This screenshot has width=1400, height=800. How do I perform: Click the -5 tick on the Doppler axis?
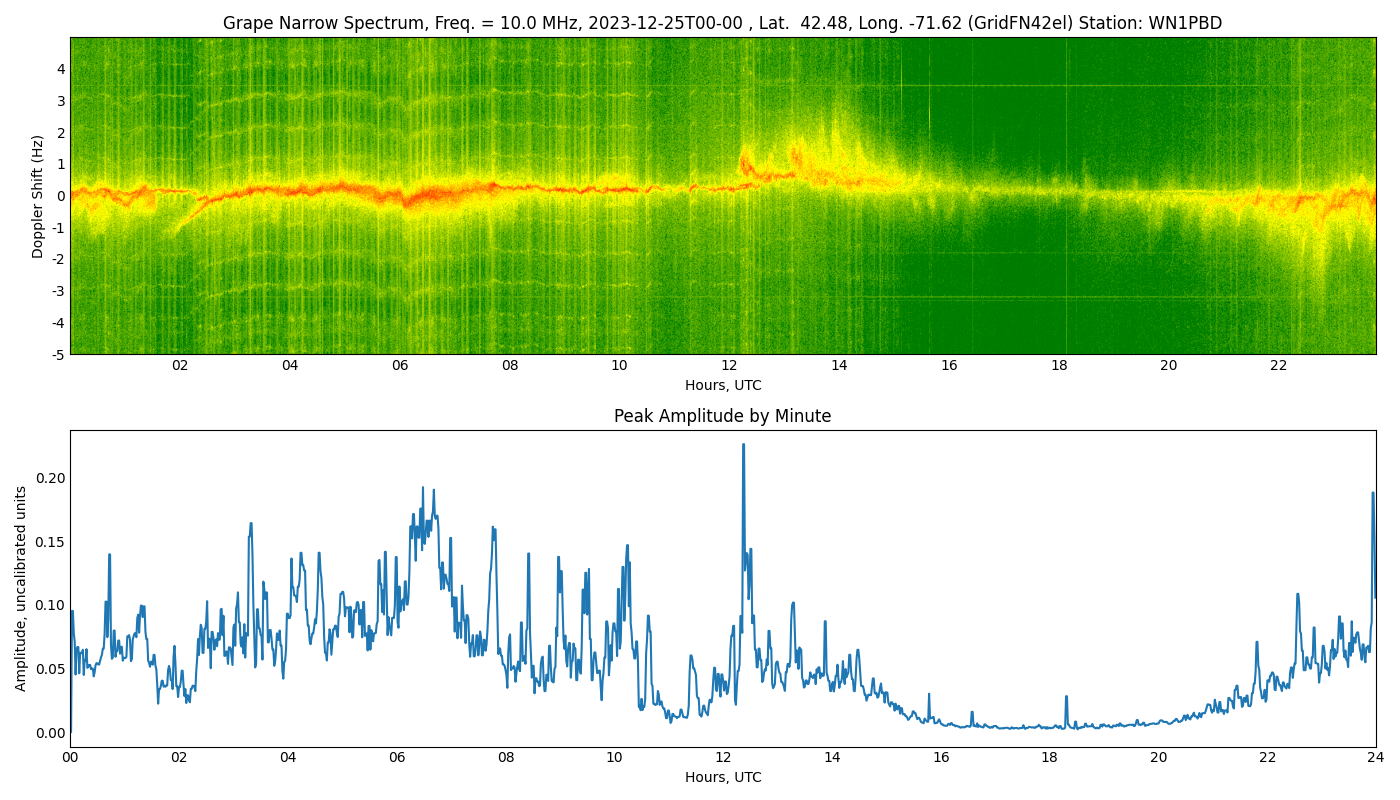[x=60, y=355]
